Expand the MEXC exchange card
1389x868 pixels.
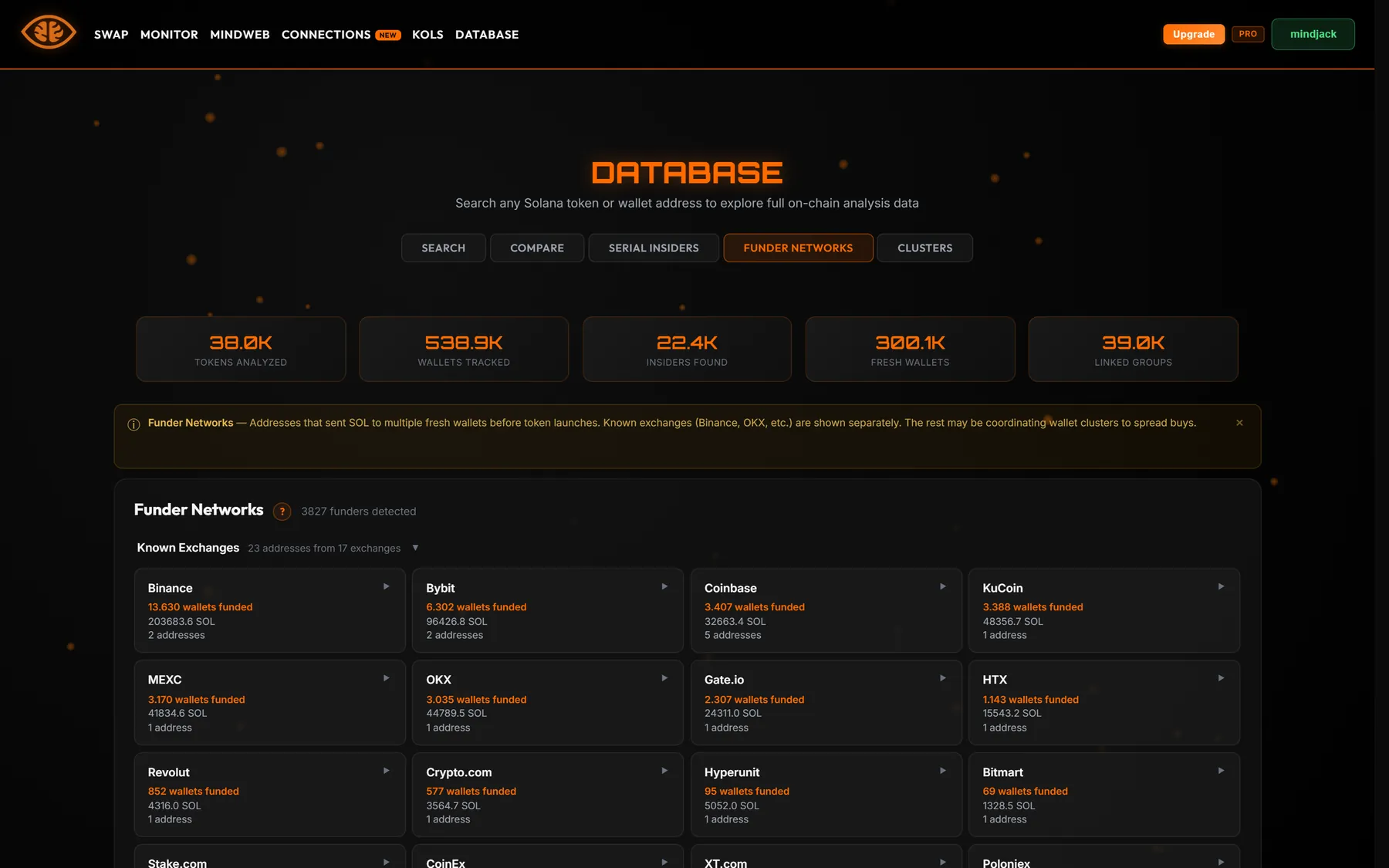click(387, 678)
